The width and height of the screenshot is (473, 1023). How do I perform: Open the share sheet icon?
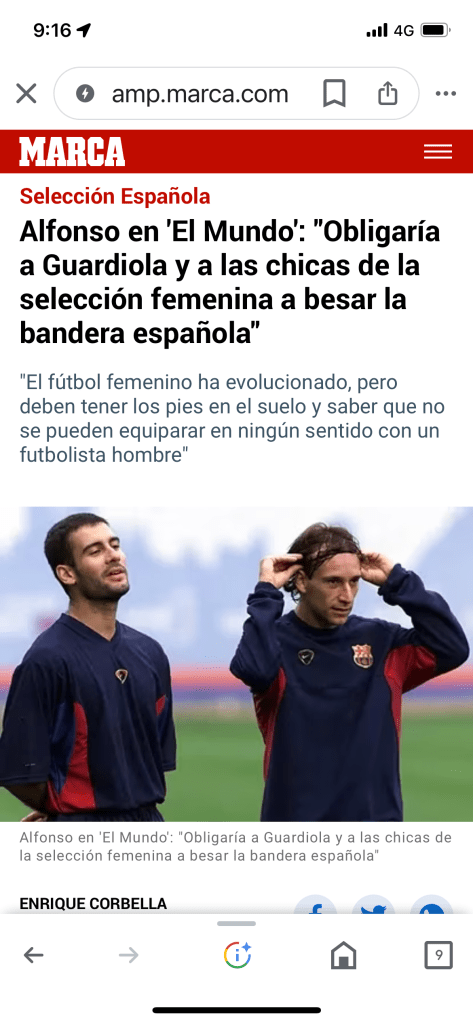tap(388, 93)
